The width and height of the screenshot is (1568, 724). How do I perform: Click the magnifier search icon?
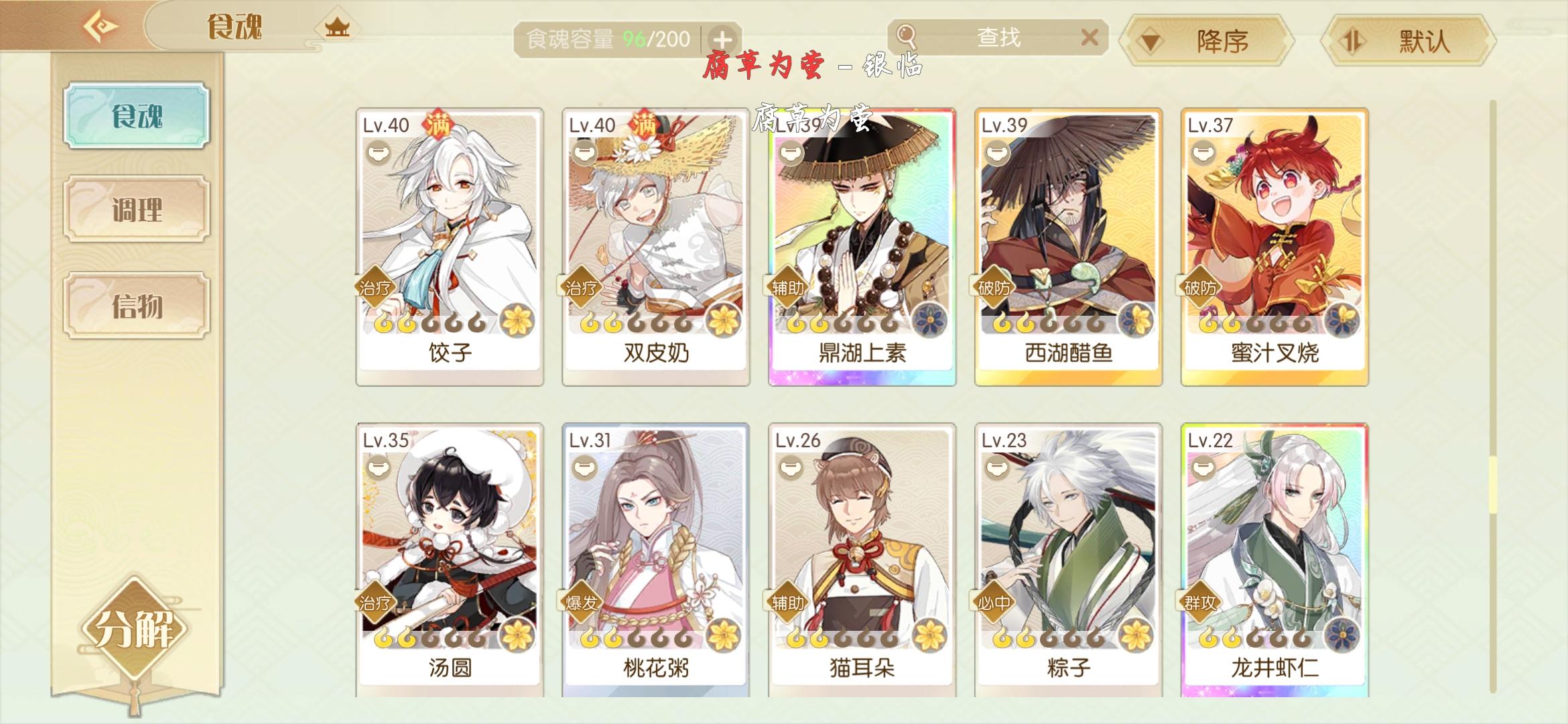[x=907, y=36]
